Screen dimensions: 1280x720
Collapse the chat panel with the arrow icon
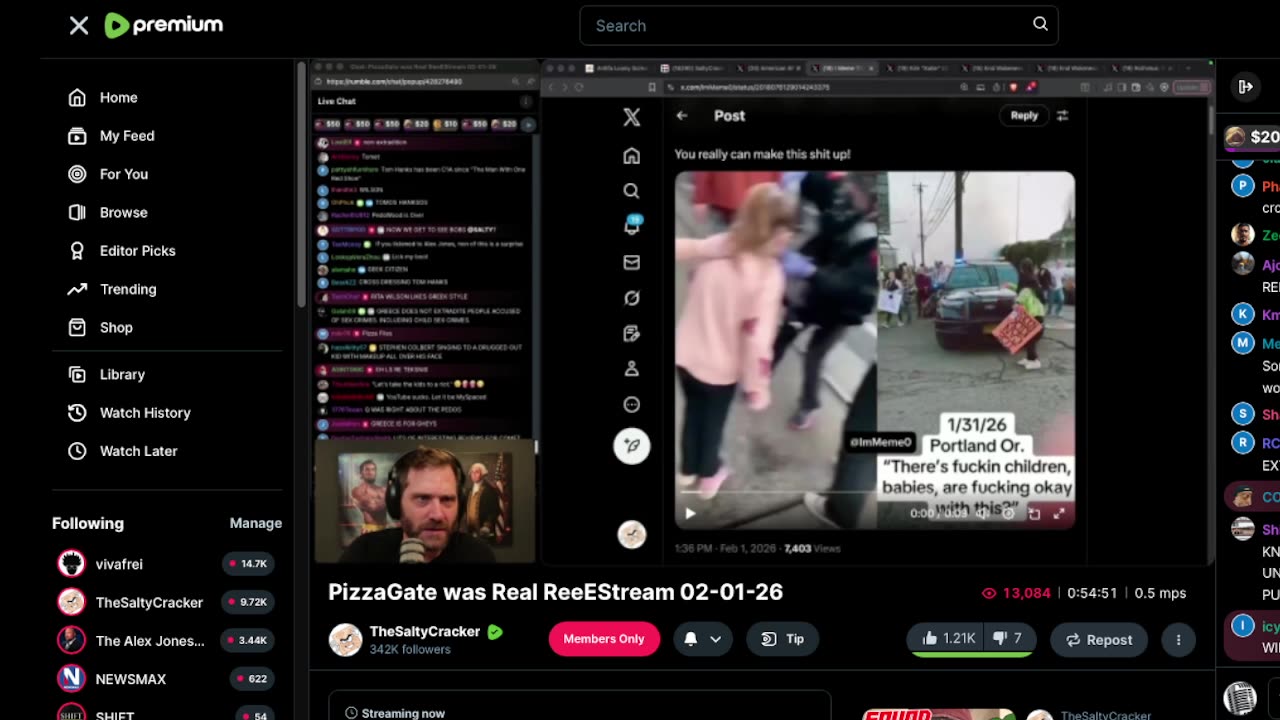pos(1245,87)
